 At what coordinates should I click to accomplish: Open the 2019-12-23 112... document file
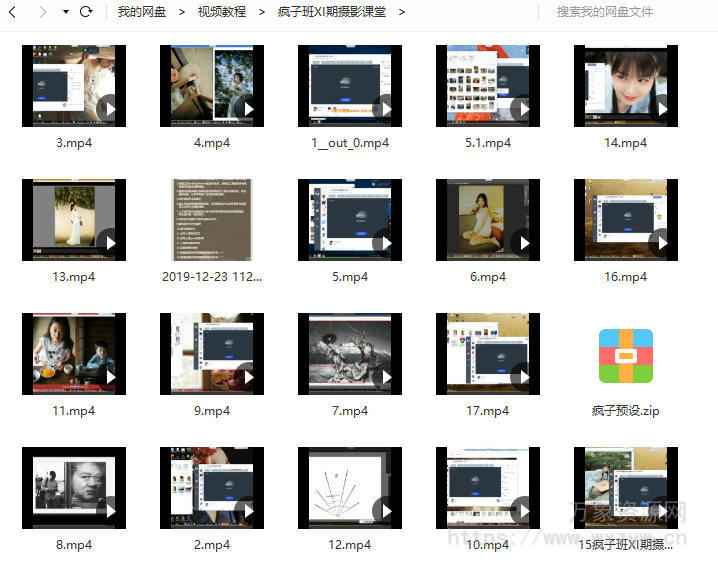[211, 220]
